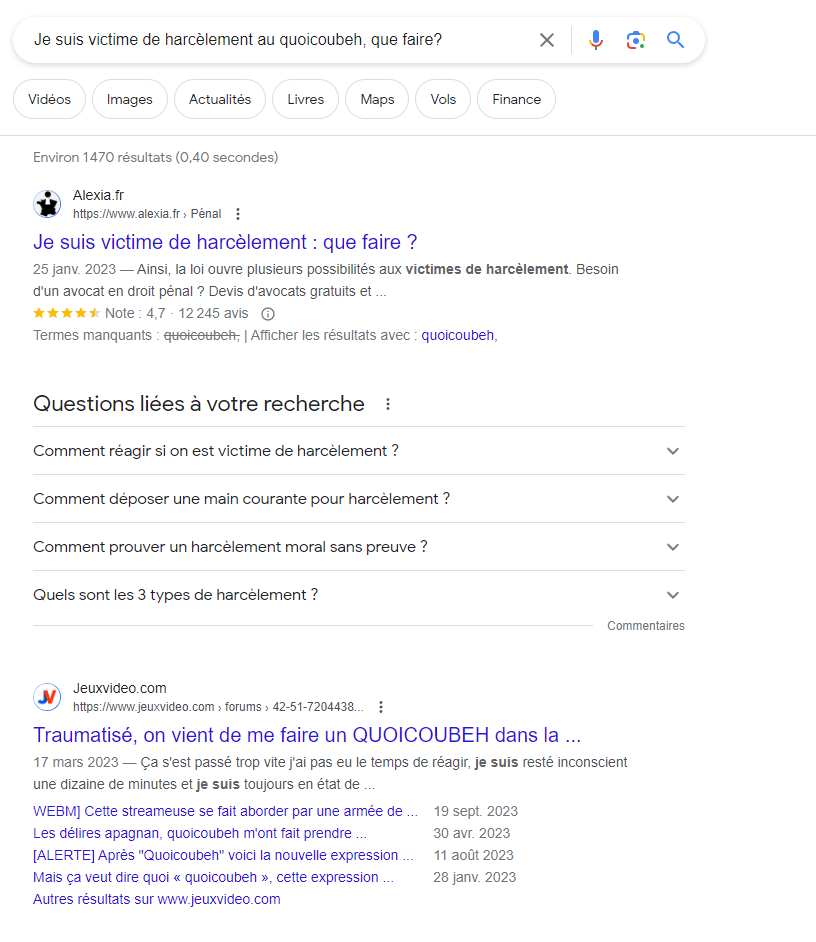Click the info icon next to 12 245 avis

pyautogui.click(x=268, y=314)
